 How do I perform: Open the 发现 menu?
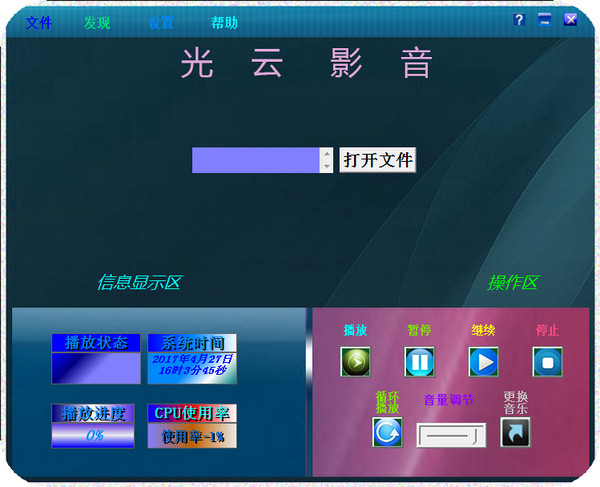97,23
